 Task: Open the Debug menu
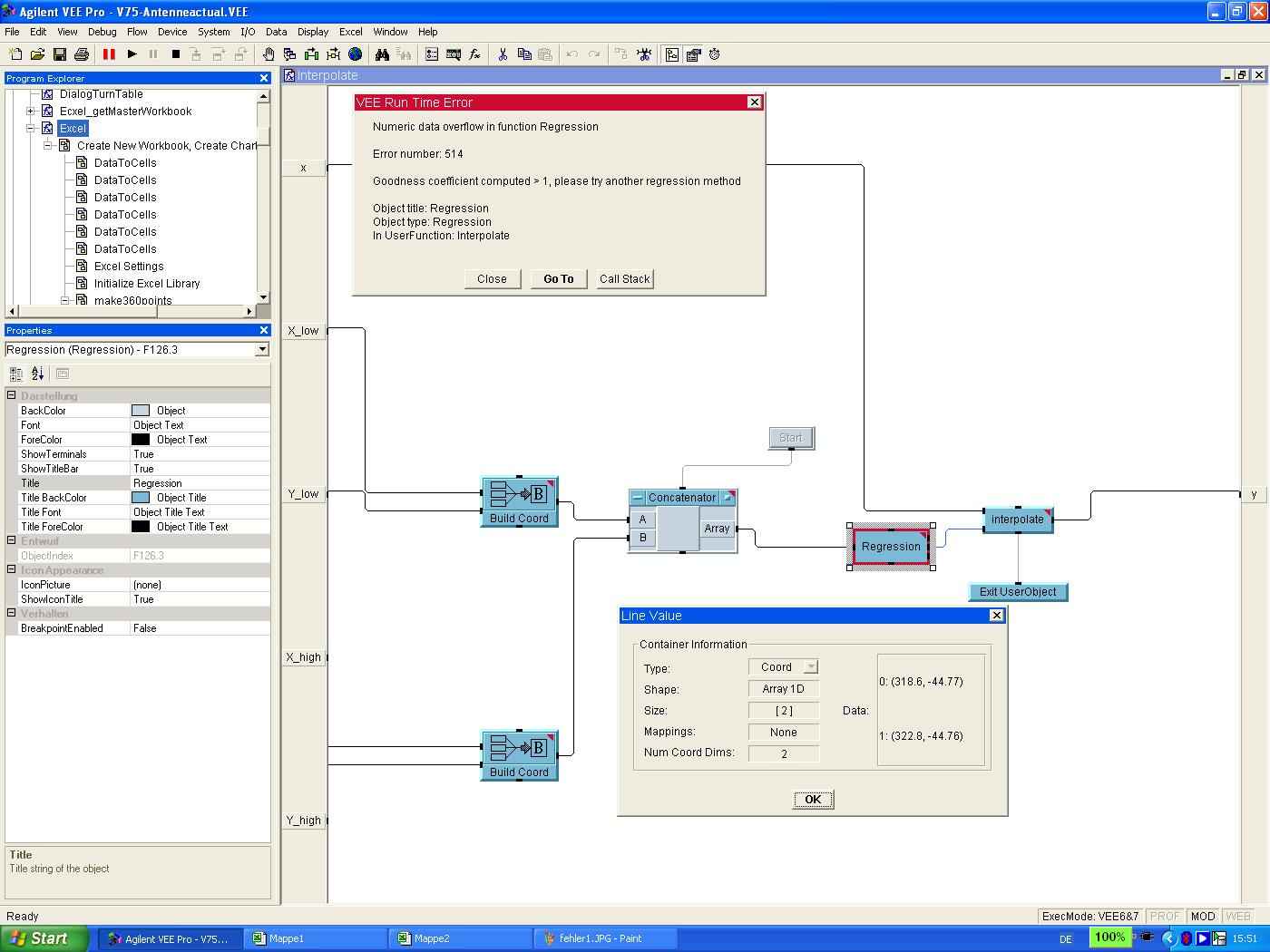coord(102,32)
